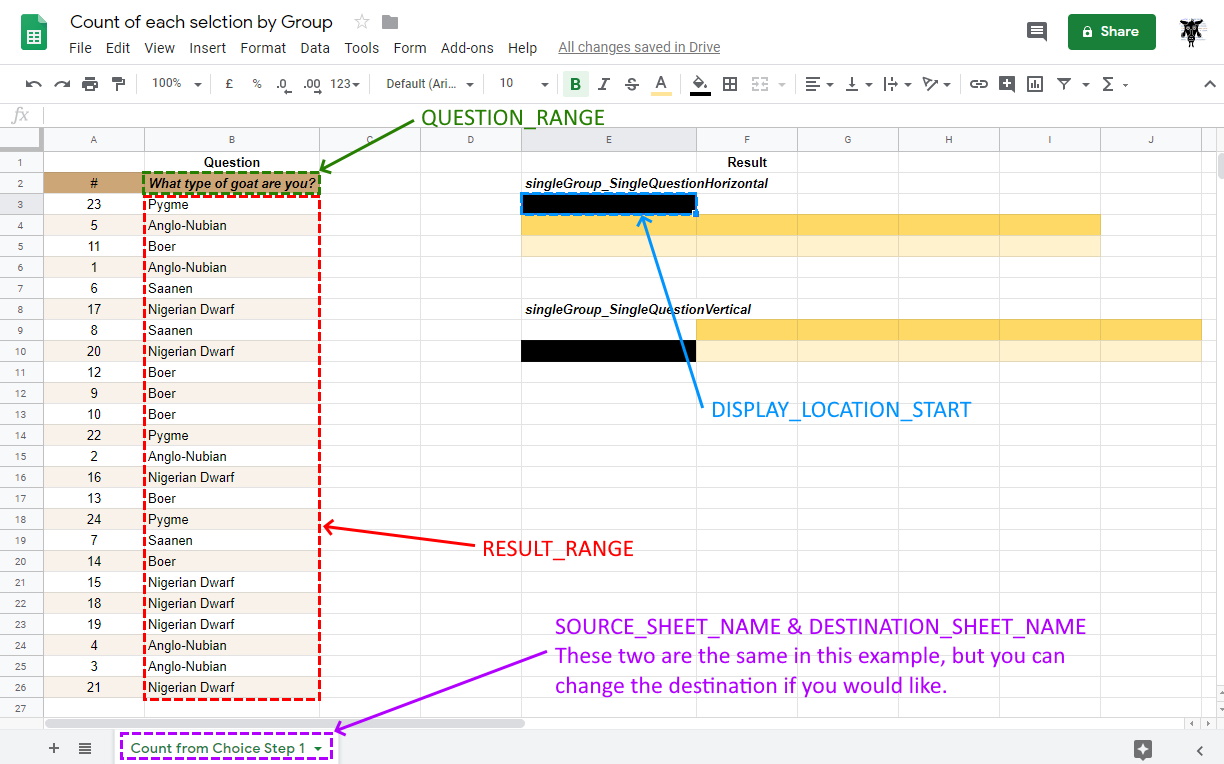
Task: Open the account avatar menu
Action: pos(1190,31)
